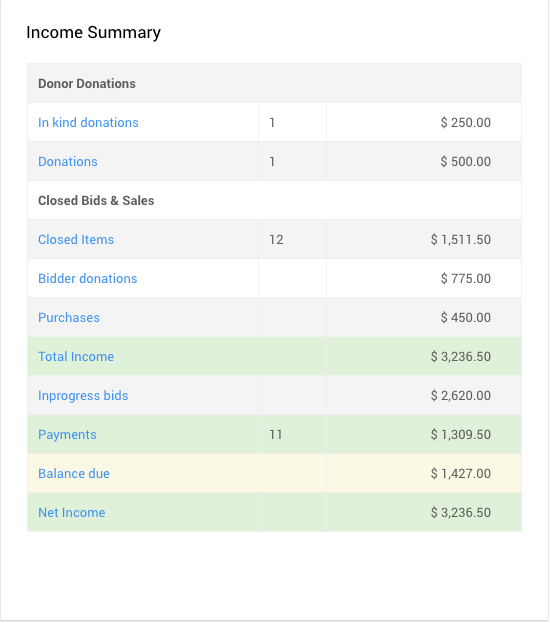Viewport: 550px width, 623px height.
Task: Select the $ 500.00 donations amount
Action: point(465,161)
